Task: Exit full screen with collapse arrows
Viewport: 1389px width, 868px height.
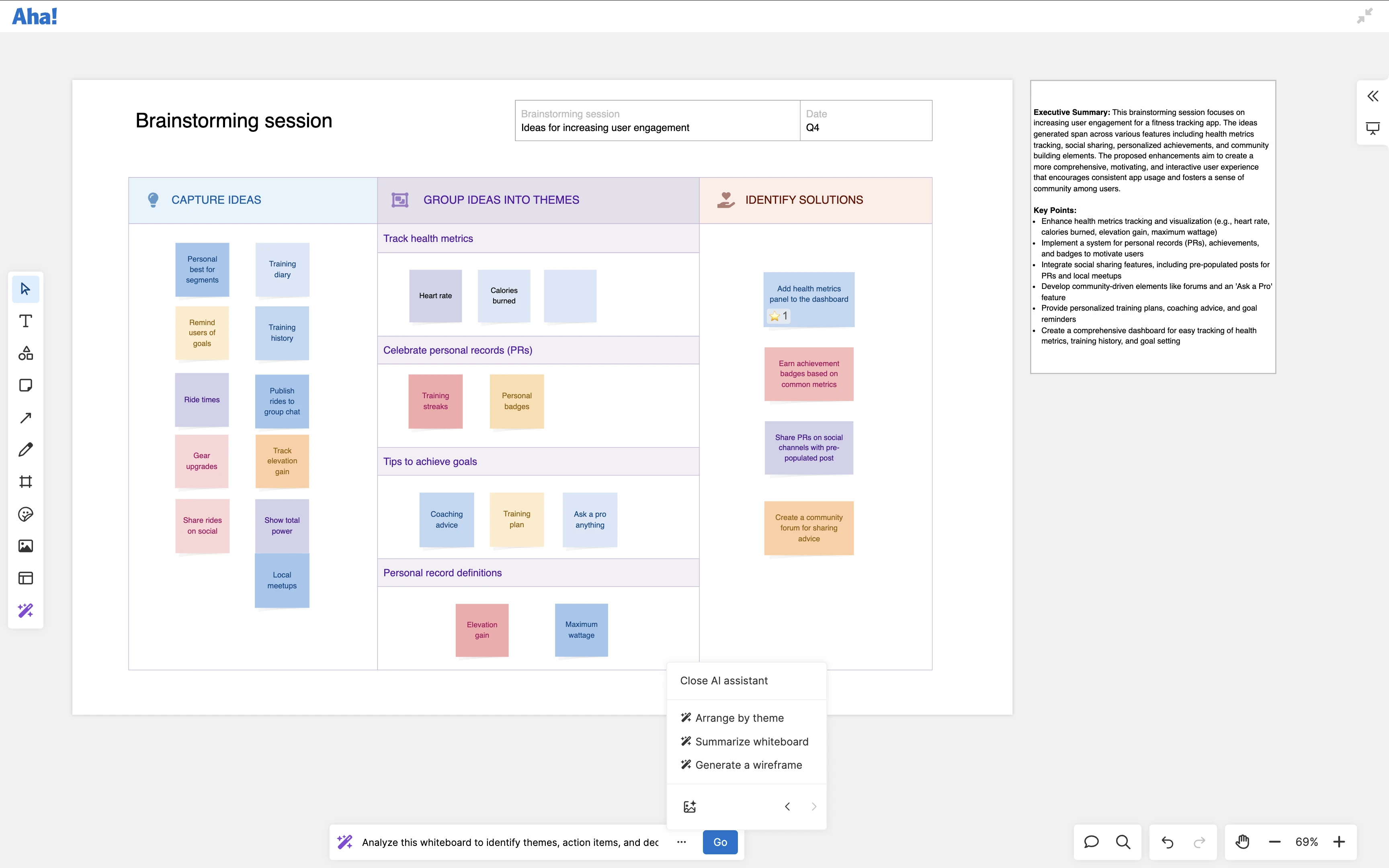Action: point(1364,16)
